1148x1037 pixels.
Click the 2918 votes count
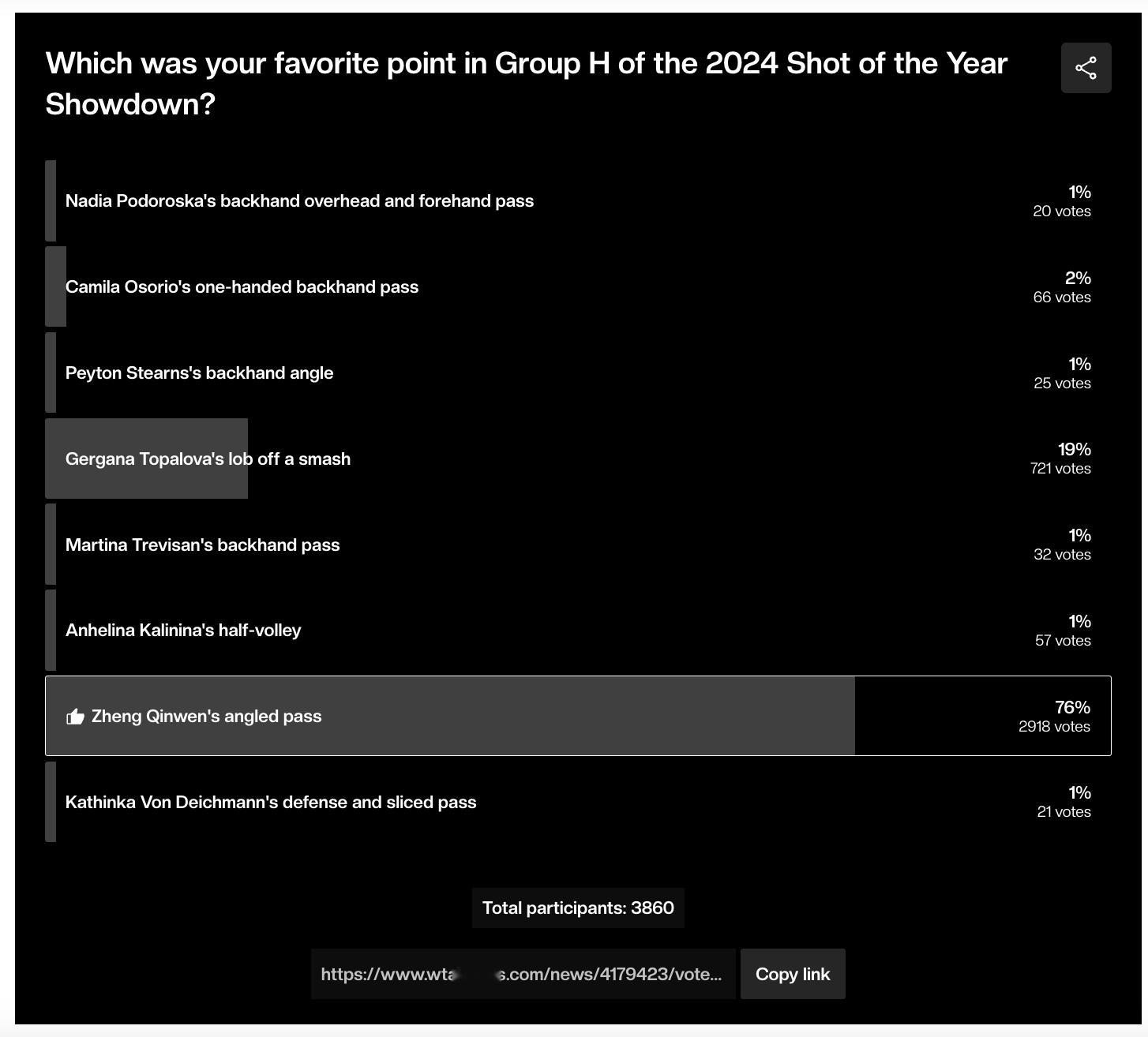pos(1054,727)
